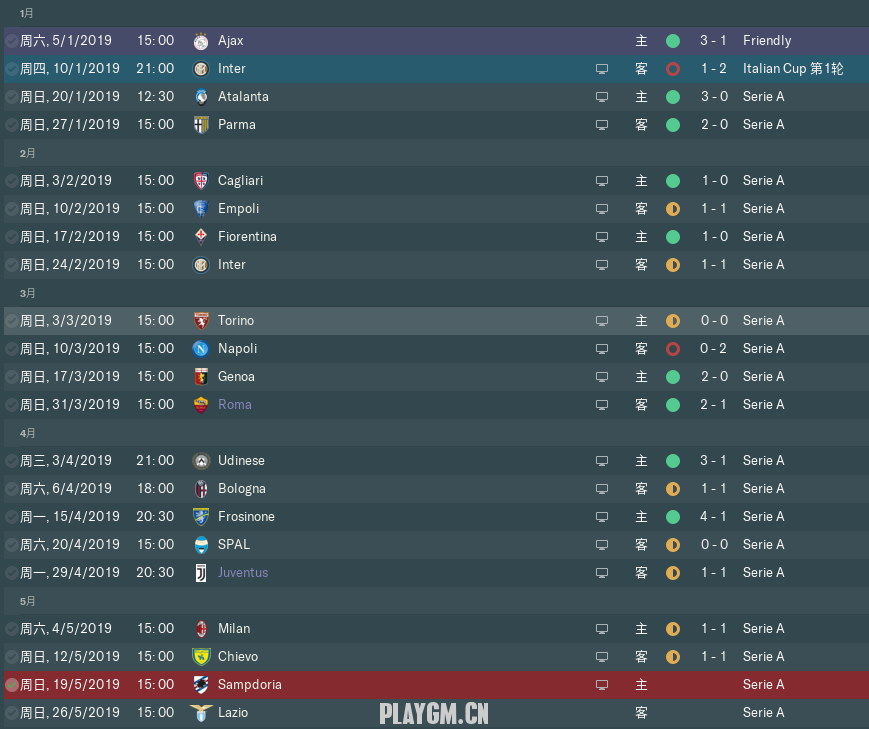Screen dimensions: 869x729
Task: Toggle the checkmark on the Ajax friendly row
Action: [12, 41]
